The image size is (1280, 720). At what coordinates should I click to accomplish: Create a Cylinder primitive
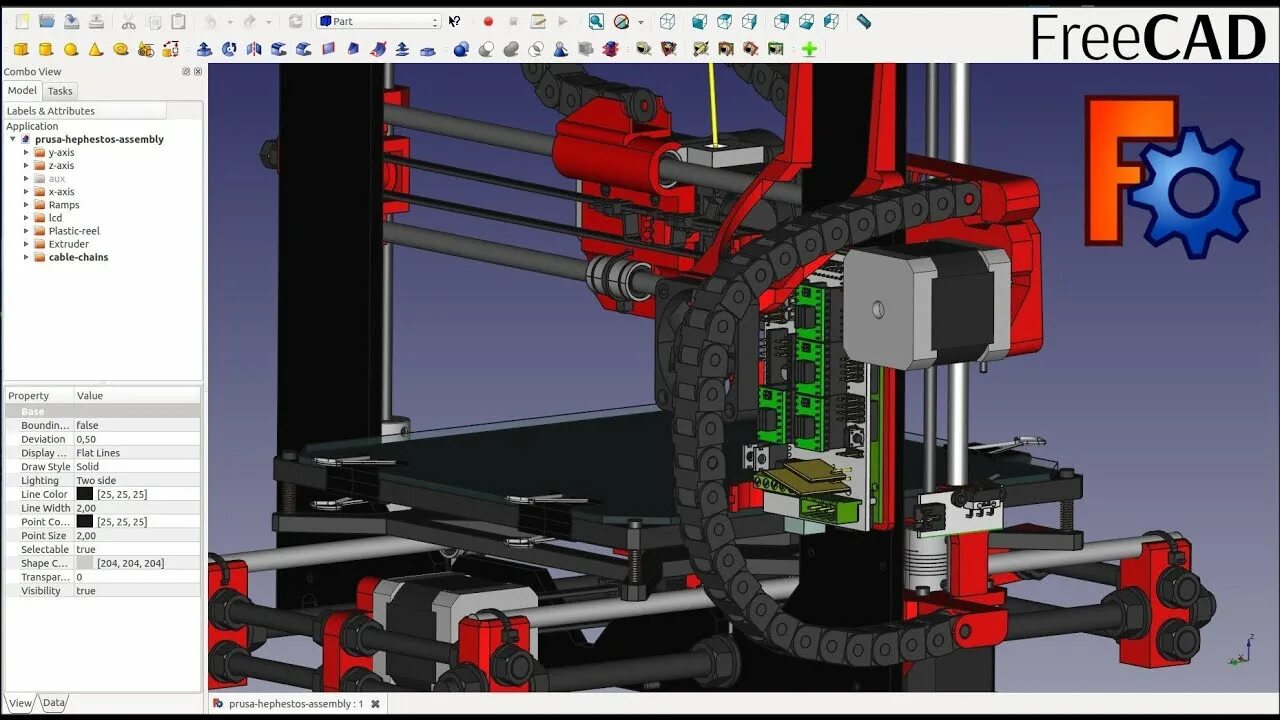pos(46,49)
